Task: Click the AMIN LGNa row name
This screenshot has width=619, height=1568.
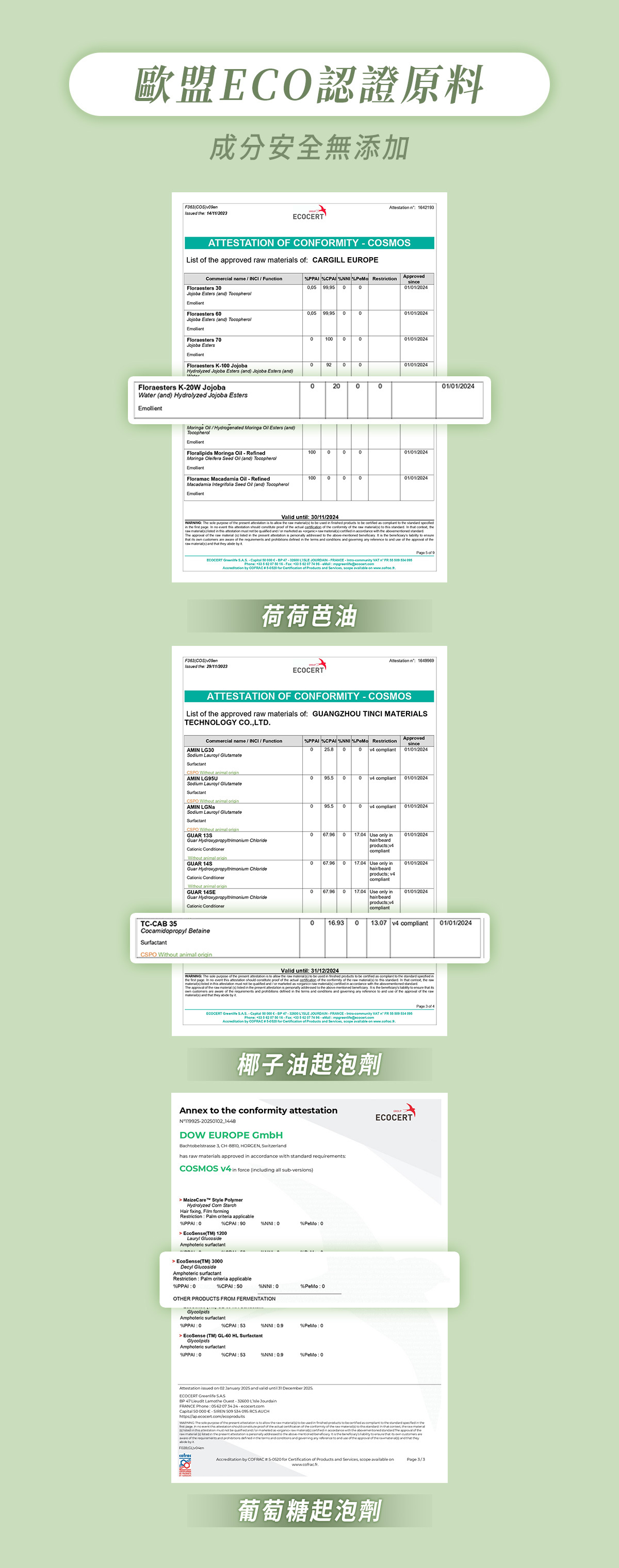Action: pos(201,807)
